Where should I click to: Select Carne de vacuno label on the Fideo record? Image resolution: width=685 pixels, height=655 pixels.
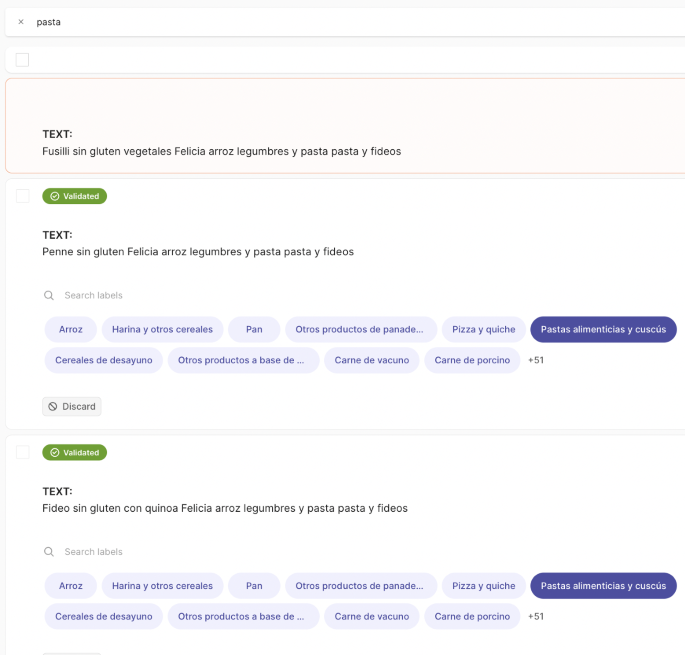(372, 617)
